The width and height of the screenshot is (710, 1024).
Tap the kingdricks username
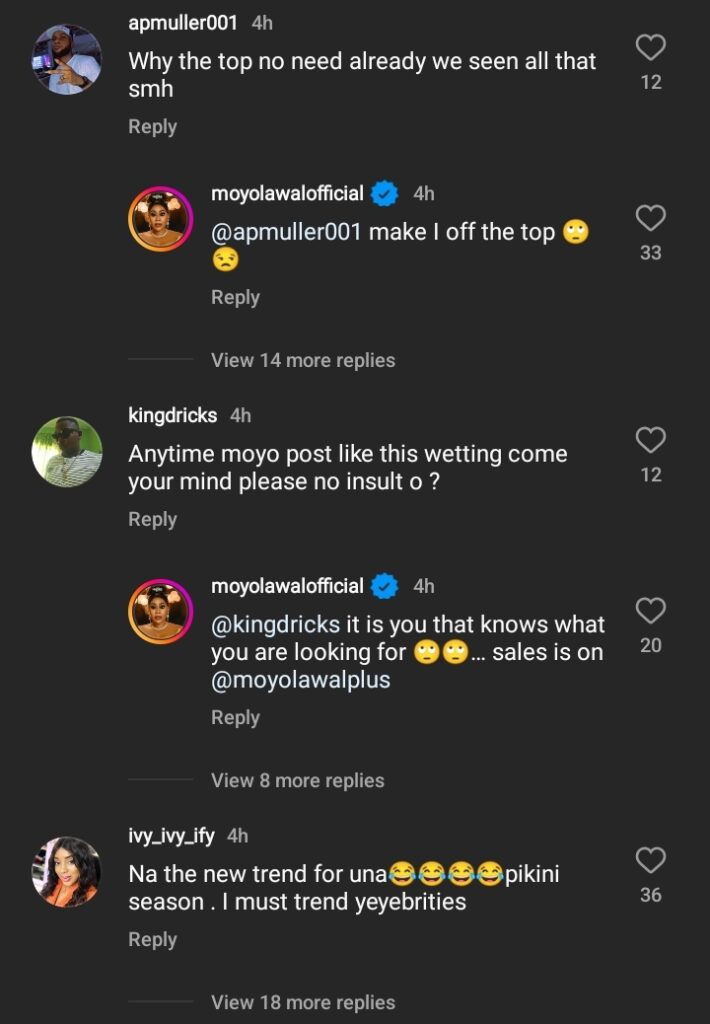click(x=174, y=414)
